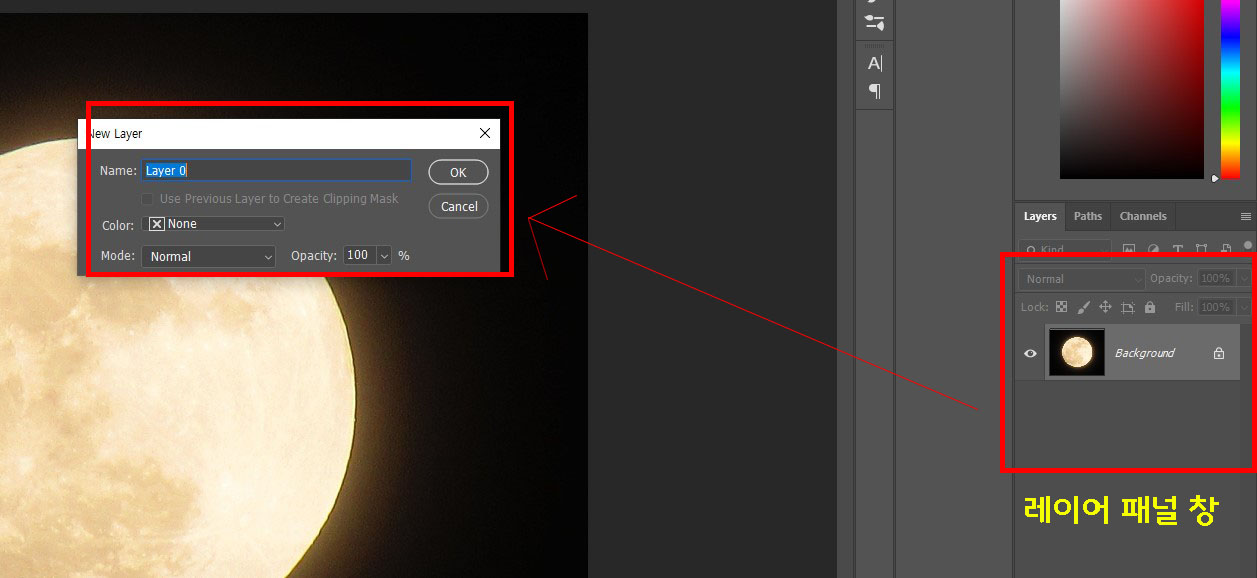Image resolution: width=1257 pixels, height=578 pixels.
Task: Switch to the Channels tab
Action: pos(1143,216)
